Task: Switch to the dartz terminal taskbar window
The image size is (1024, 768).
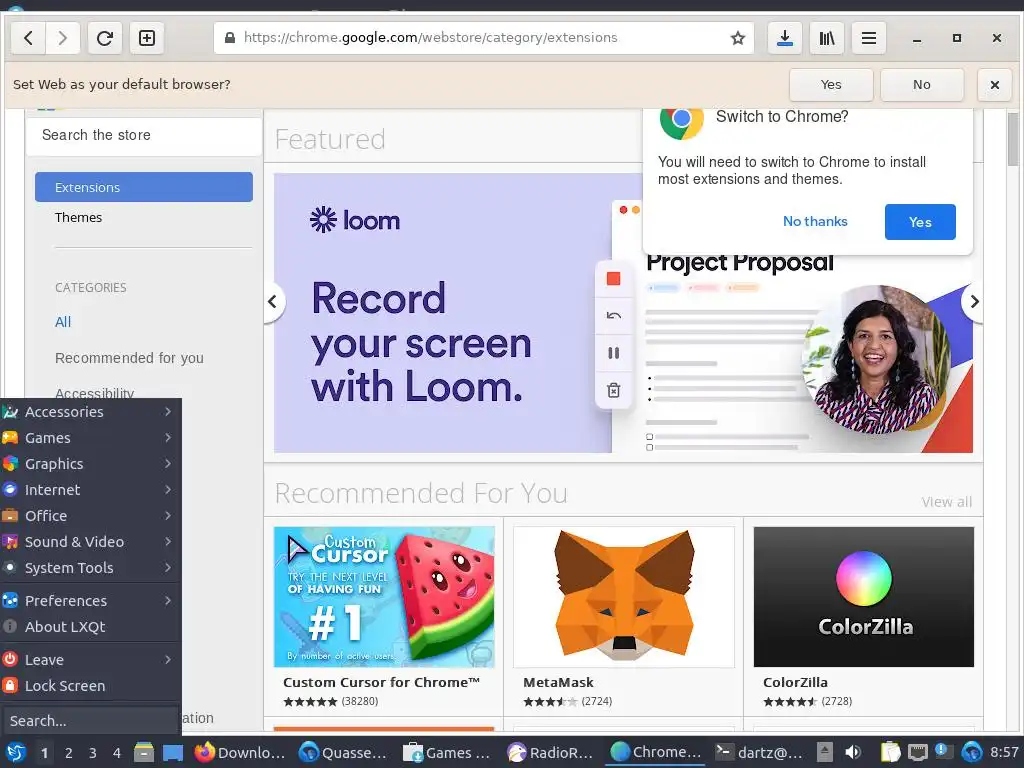Action: (759, 752)
